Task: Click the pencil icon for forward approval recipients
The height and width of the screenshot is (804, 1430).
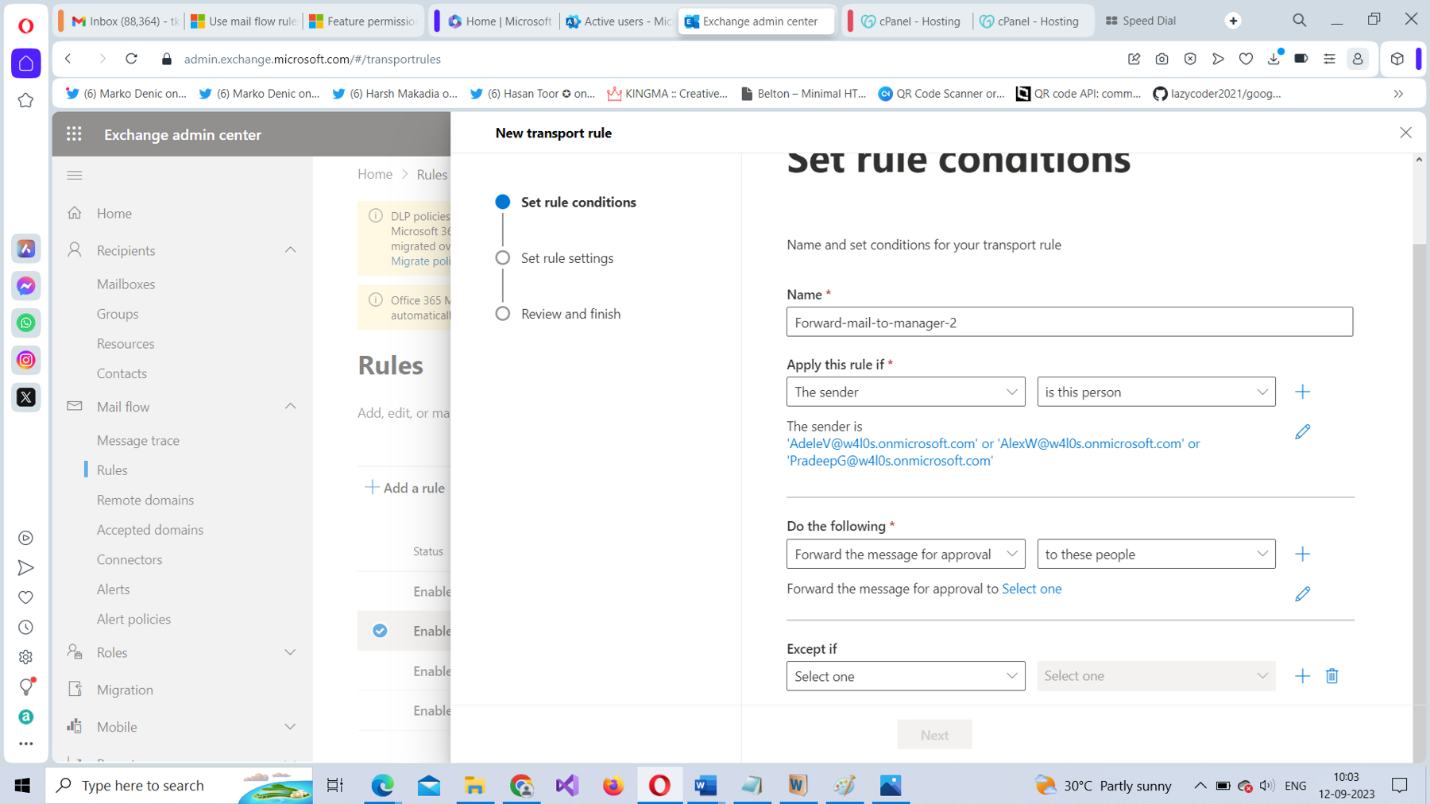Action: pos(1302,594)
